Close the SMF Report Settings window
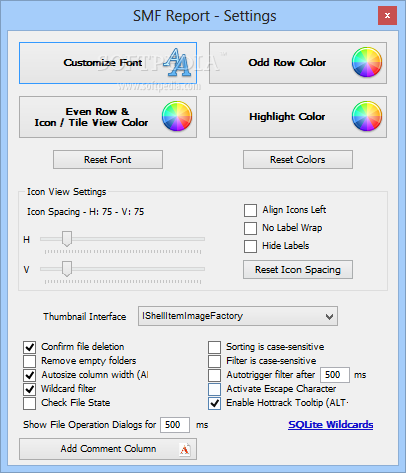This screenshot has height=473, width=406. (387, 15)
